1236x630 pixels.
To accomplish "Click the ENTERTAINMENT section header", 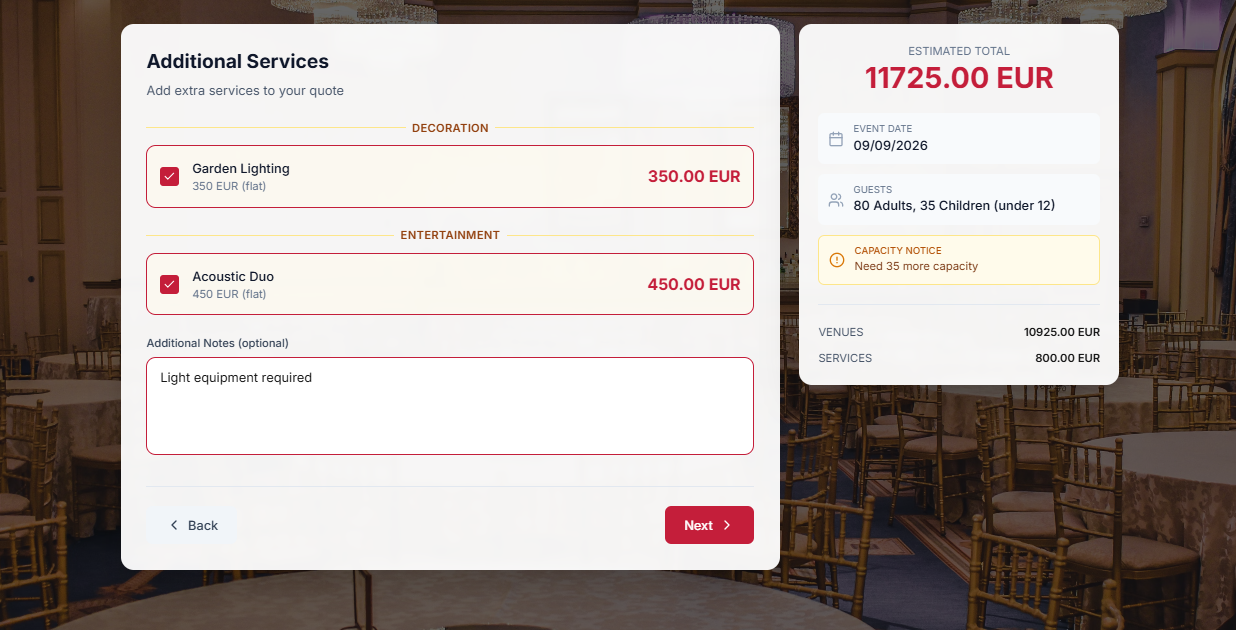I will (x=450, y=235).
